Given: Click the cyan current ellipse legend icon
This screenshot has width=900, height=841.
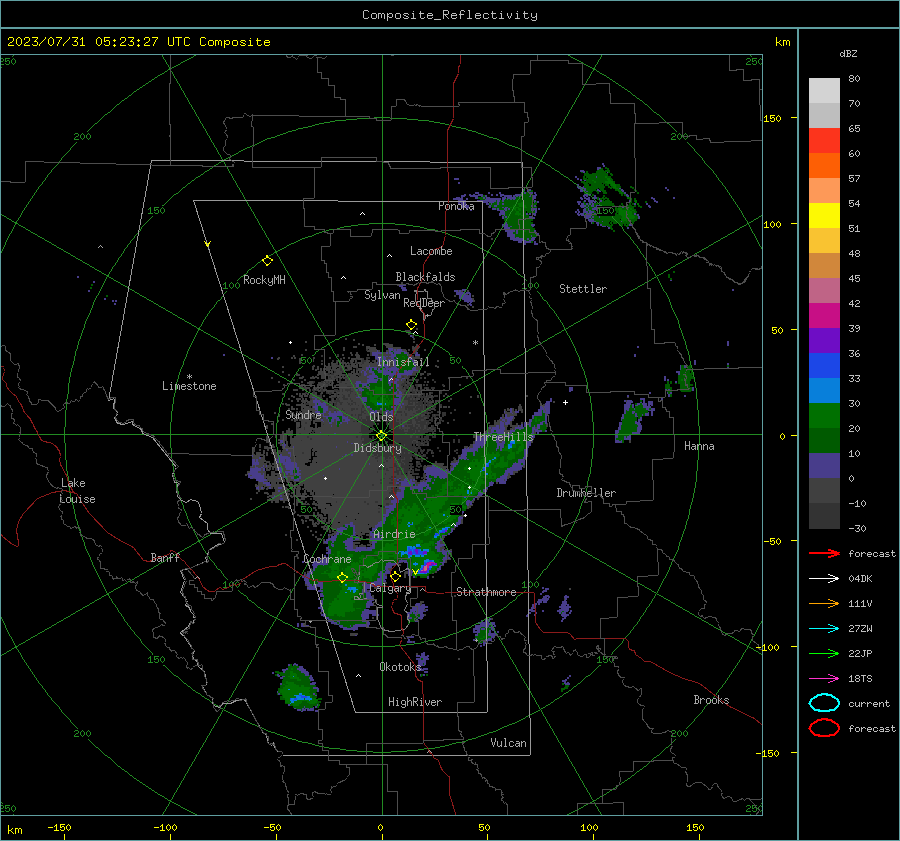Looking at the screenshot, I should pyautogui.click(x=824, y=703).
